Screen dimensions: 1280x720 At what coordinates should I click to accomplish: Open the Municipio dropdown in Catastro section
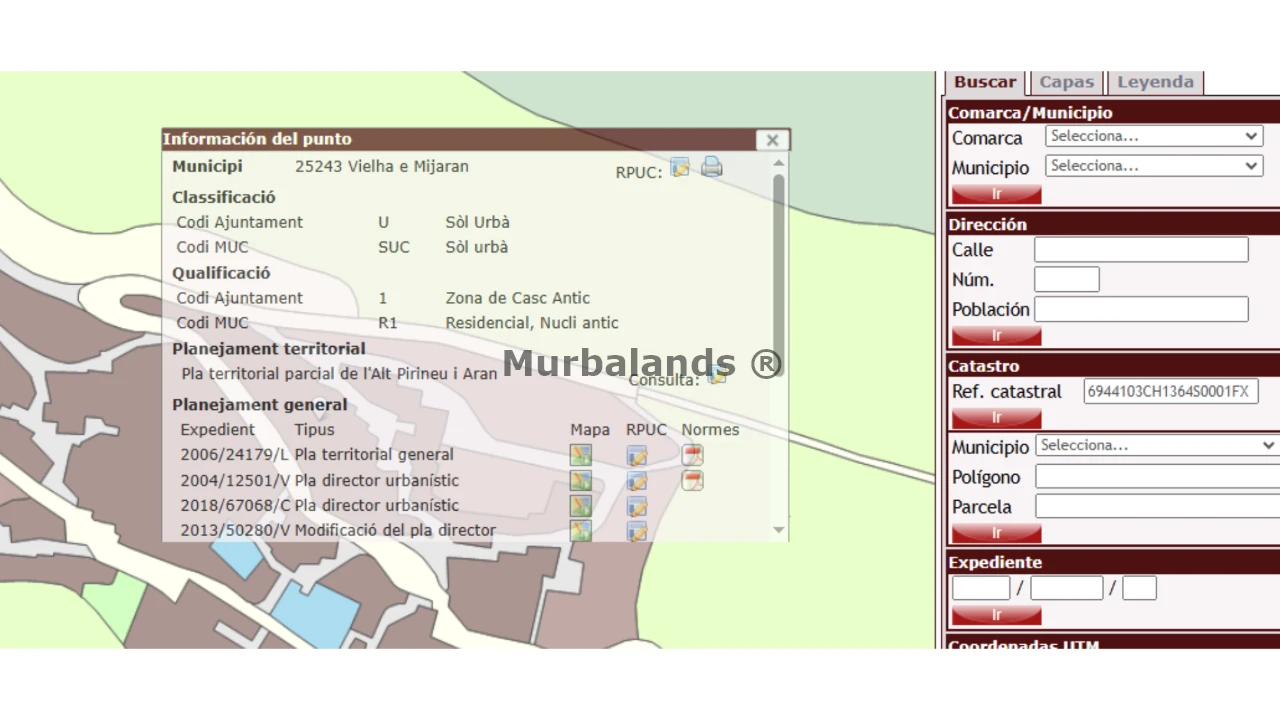click(1156, 446)
